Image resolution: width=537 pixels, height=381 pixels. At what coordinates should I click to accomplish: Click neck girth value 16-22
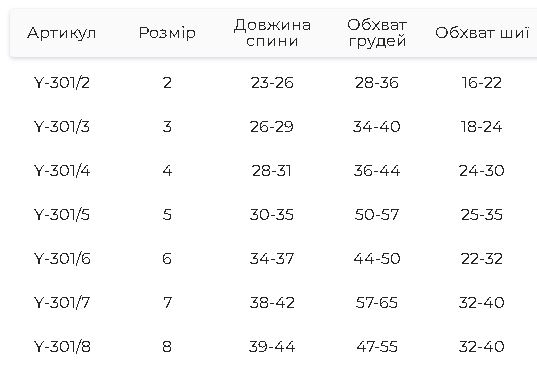pyautogui.click(x=482, y=83)
